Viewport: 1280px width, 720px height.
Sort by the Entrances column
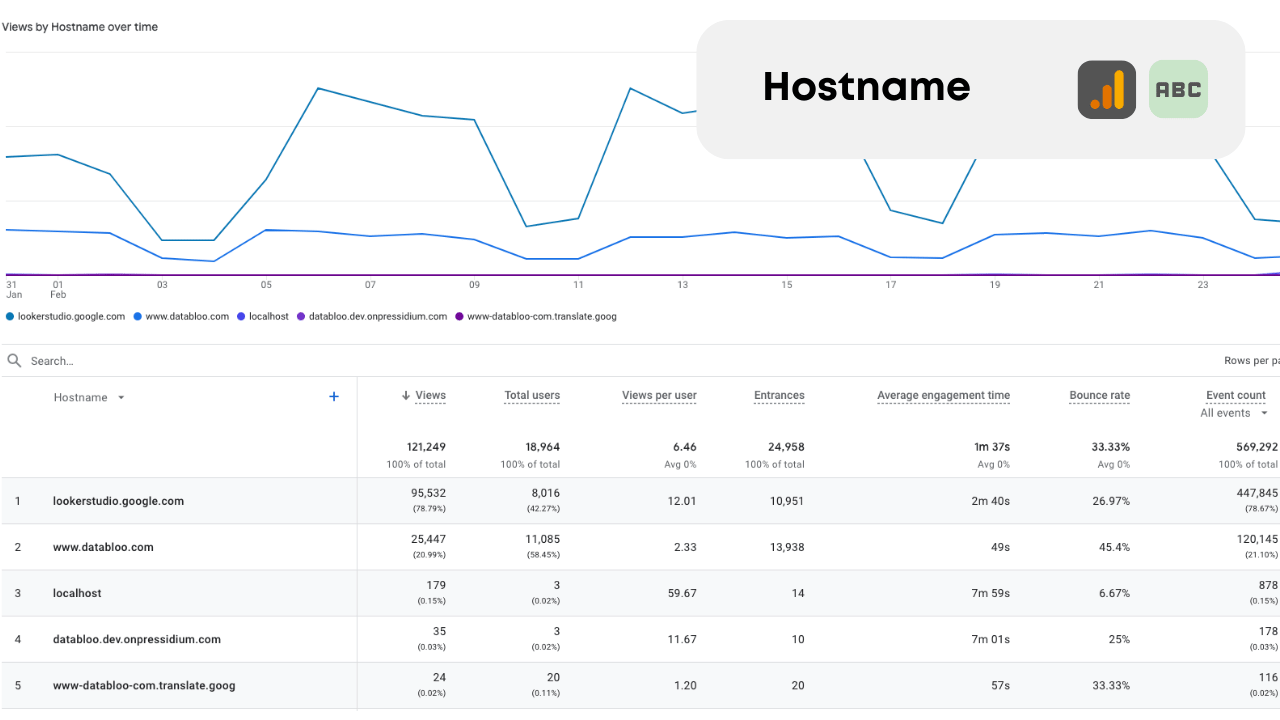tap(779, 395)
